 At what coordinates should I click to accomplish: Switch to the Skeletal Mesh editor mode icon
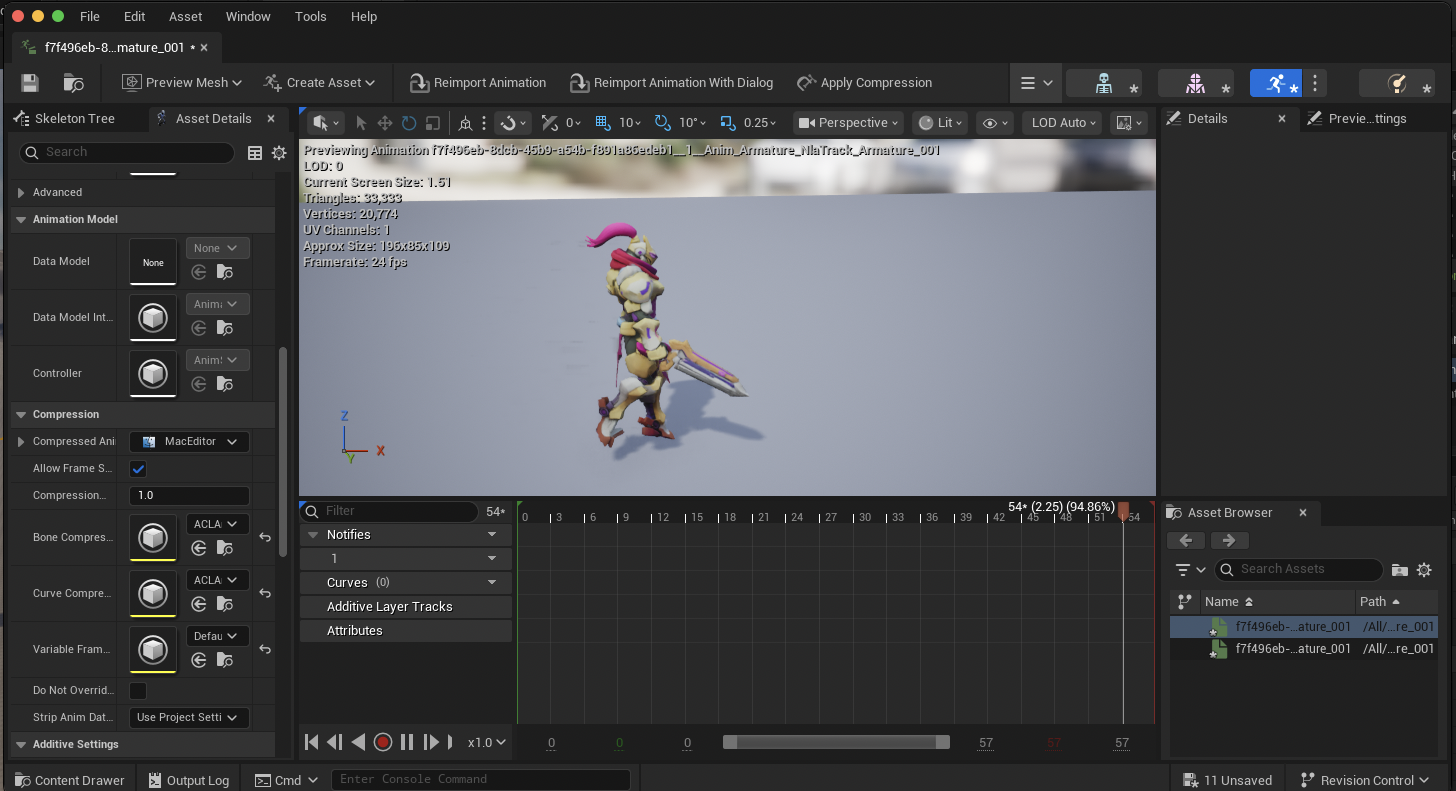coord(1194,83)
